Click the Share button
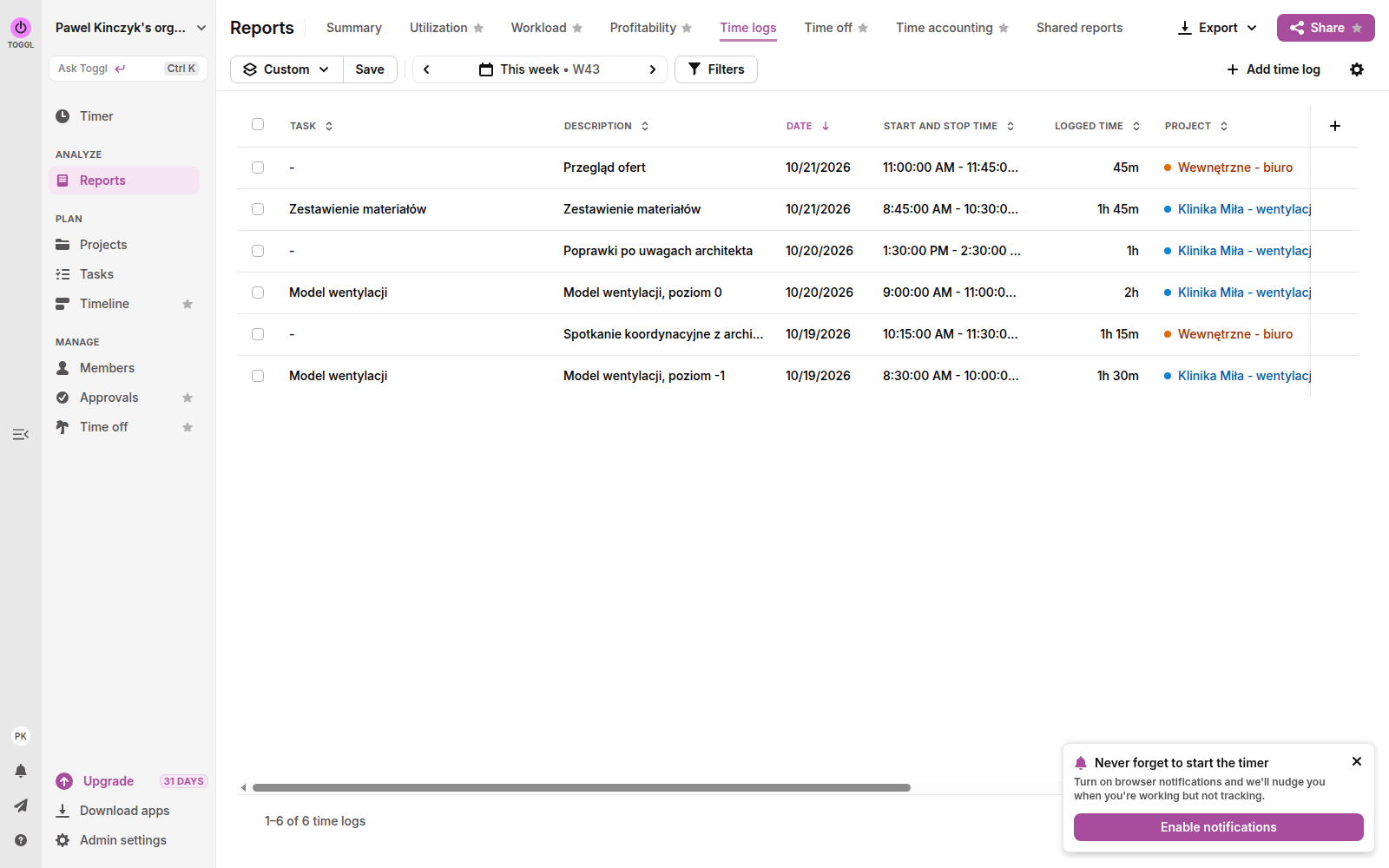This screenshot has width=1389, height=868. 1326,28
